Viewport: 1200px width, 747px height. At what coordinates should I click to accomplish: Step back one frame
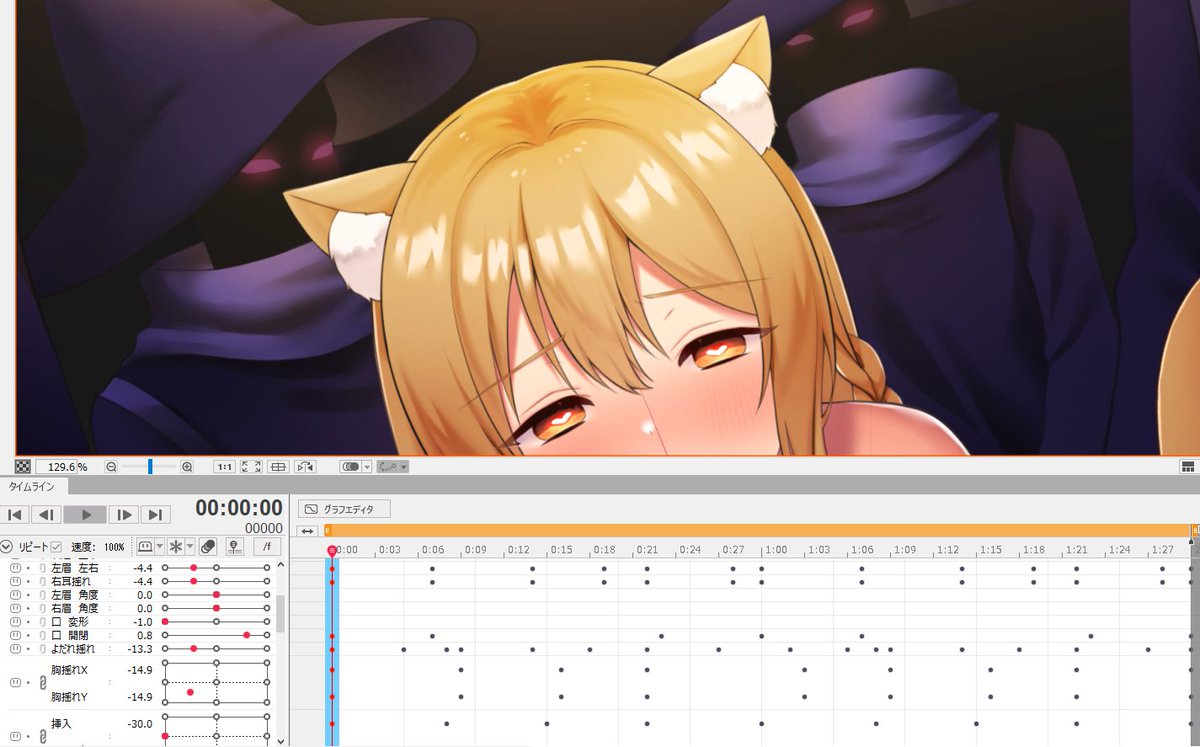[46, 515]
